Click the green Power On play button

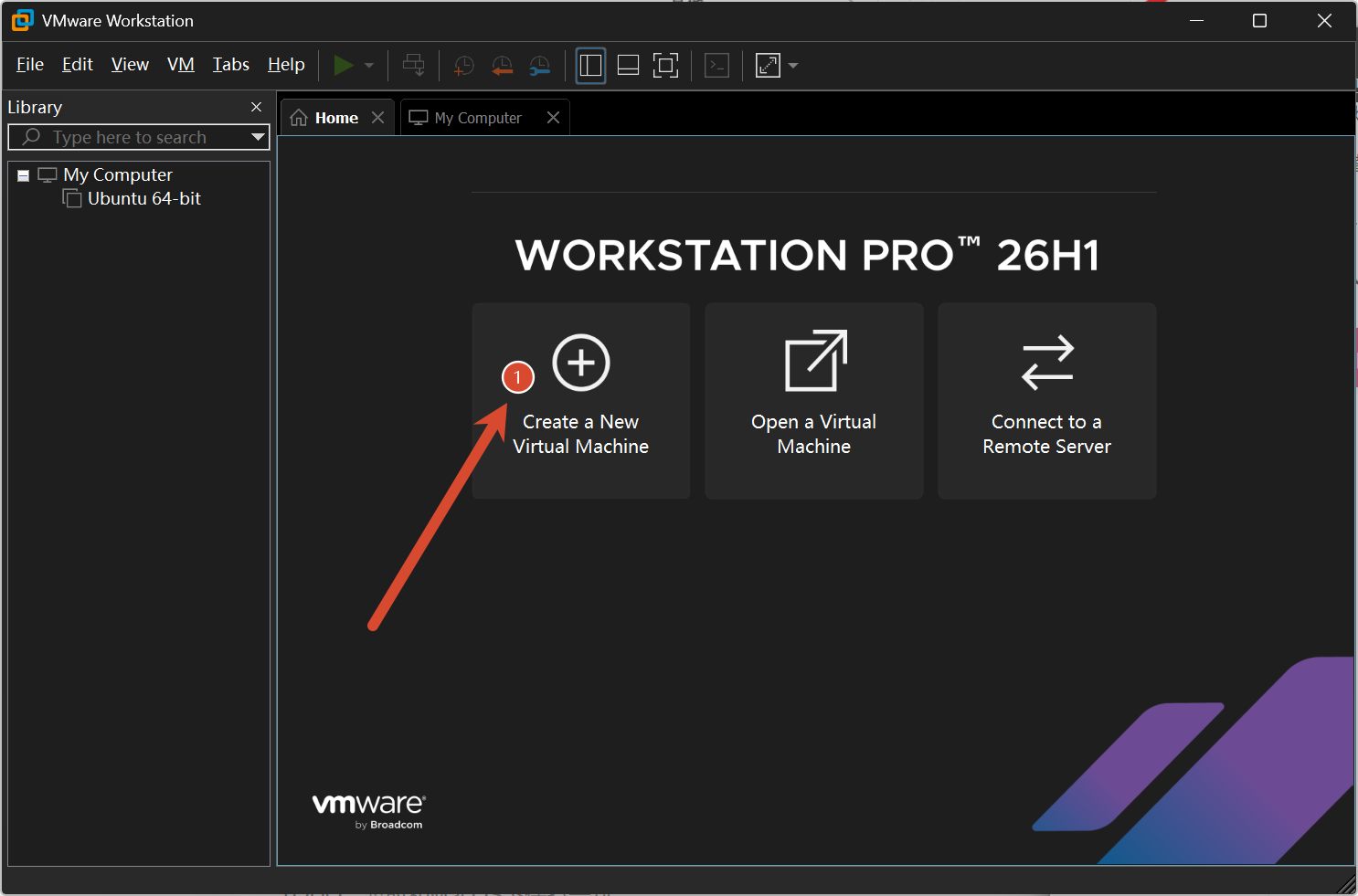point(344,65)
